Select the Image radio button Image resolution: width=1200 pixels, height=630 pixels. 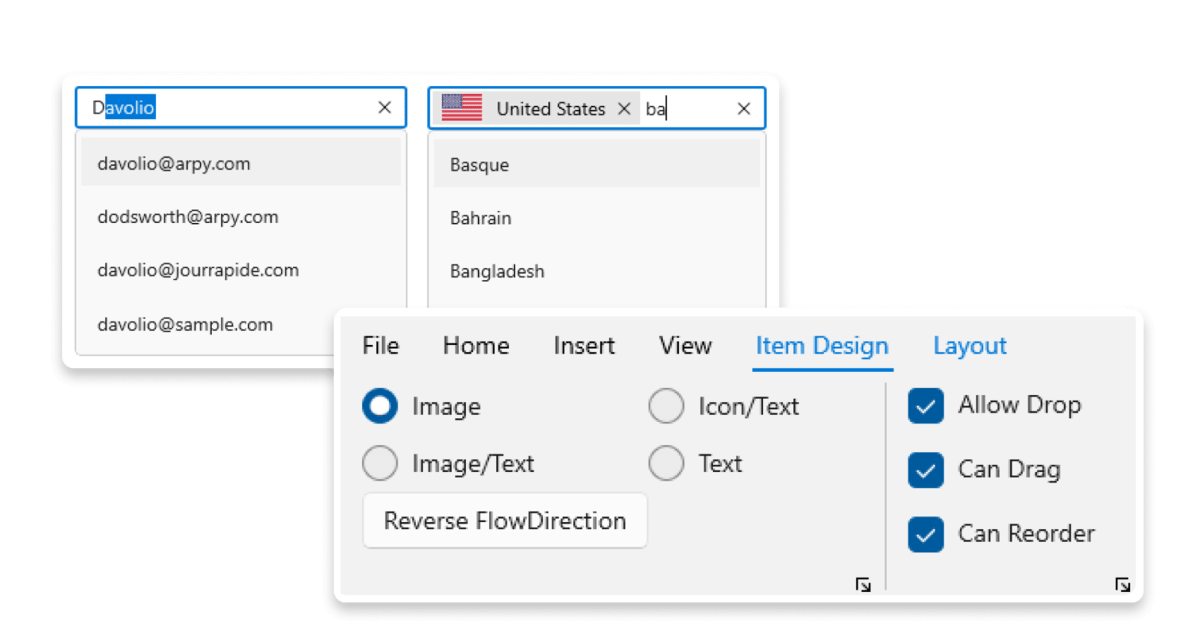pos(380,406)
